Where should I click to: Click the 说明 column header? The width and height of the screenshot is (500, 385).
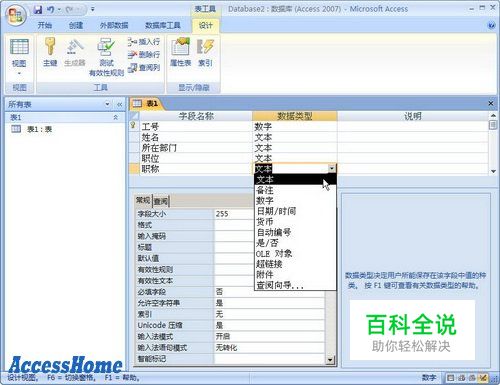pos(413,116)
